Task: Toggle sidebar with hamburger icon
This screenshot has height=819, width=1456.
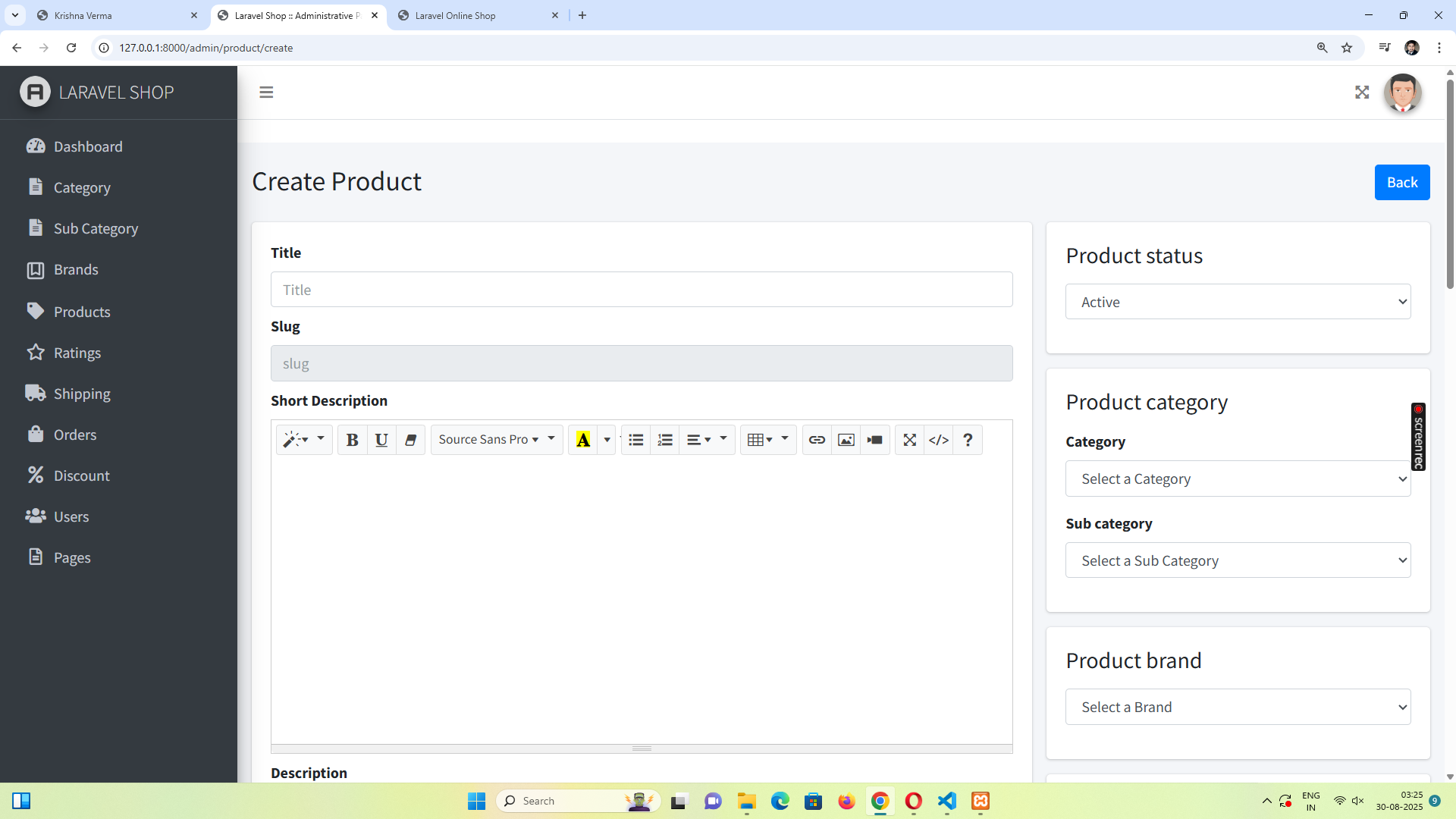Action: click(266, 93)
